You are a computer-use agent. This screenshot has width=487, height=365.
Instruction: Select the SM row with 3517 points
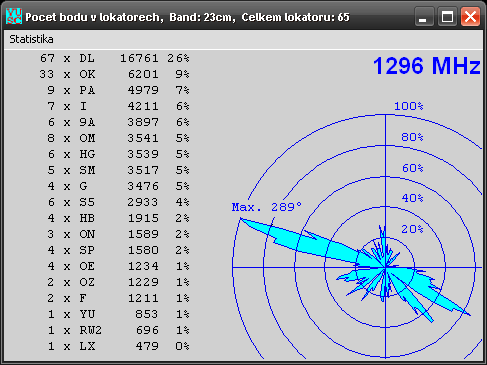coord(114,170)
